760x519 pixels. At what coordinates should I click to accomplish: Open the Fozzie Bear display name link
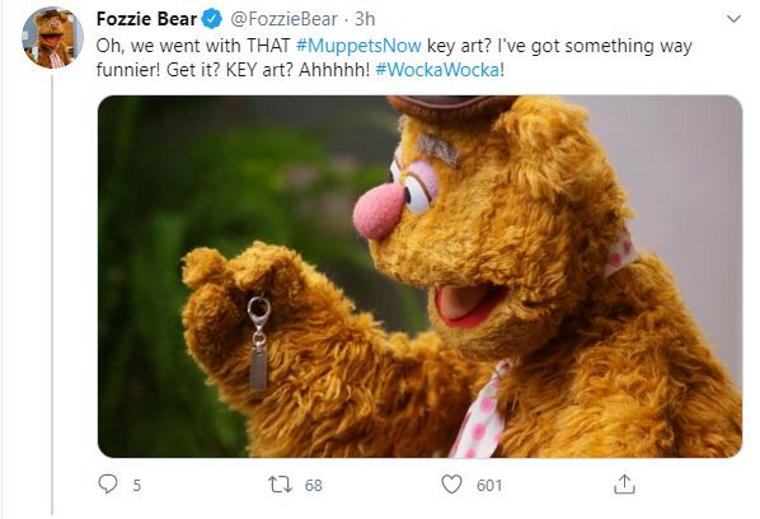(146, 19)
